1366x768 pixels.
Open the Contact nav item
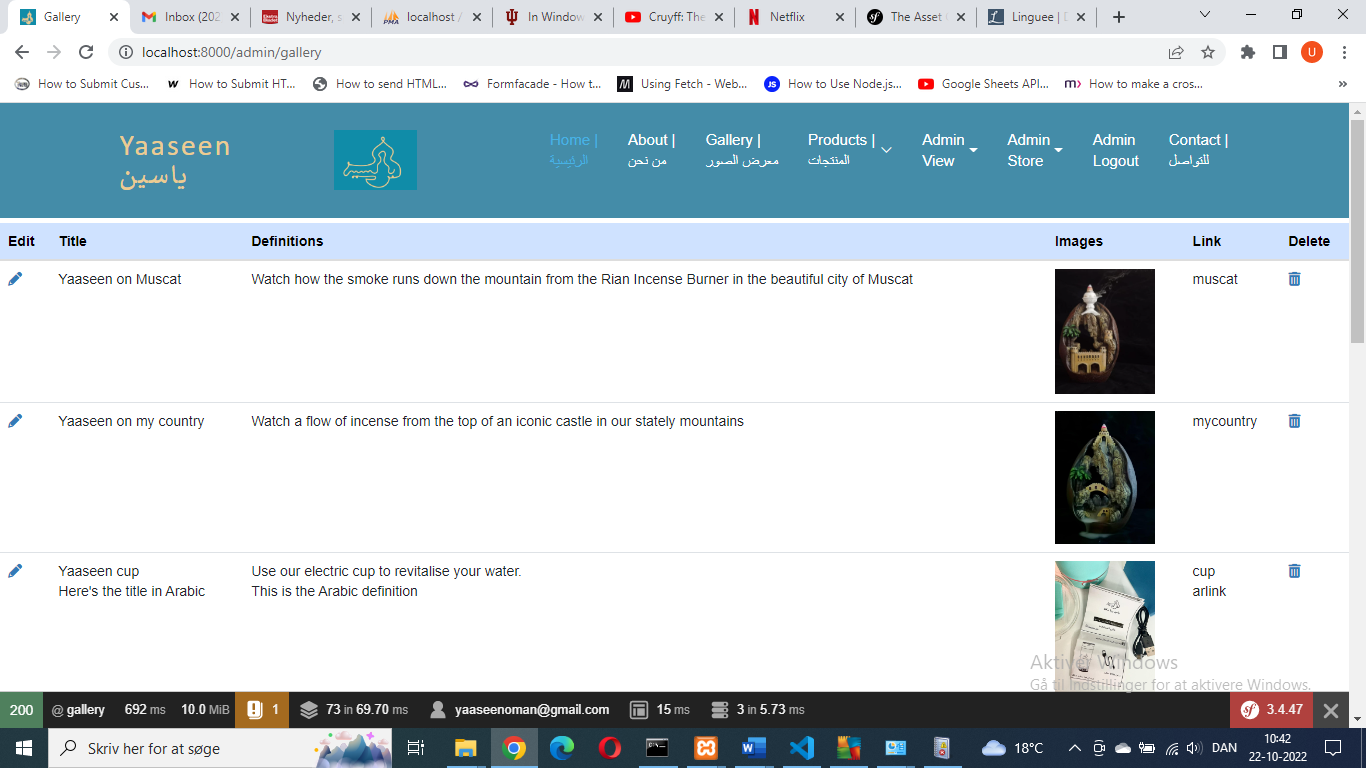tap(1198, 150)
